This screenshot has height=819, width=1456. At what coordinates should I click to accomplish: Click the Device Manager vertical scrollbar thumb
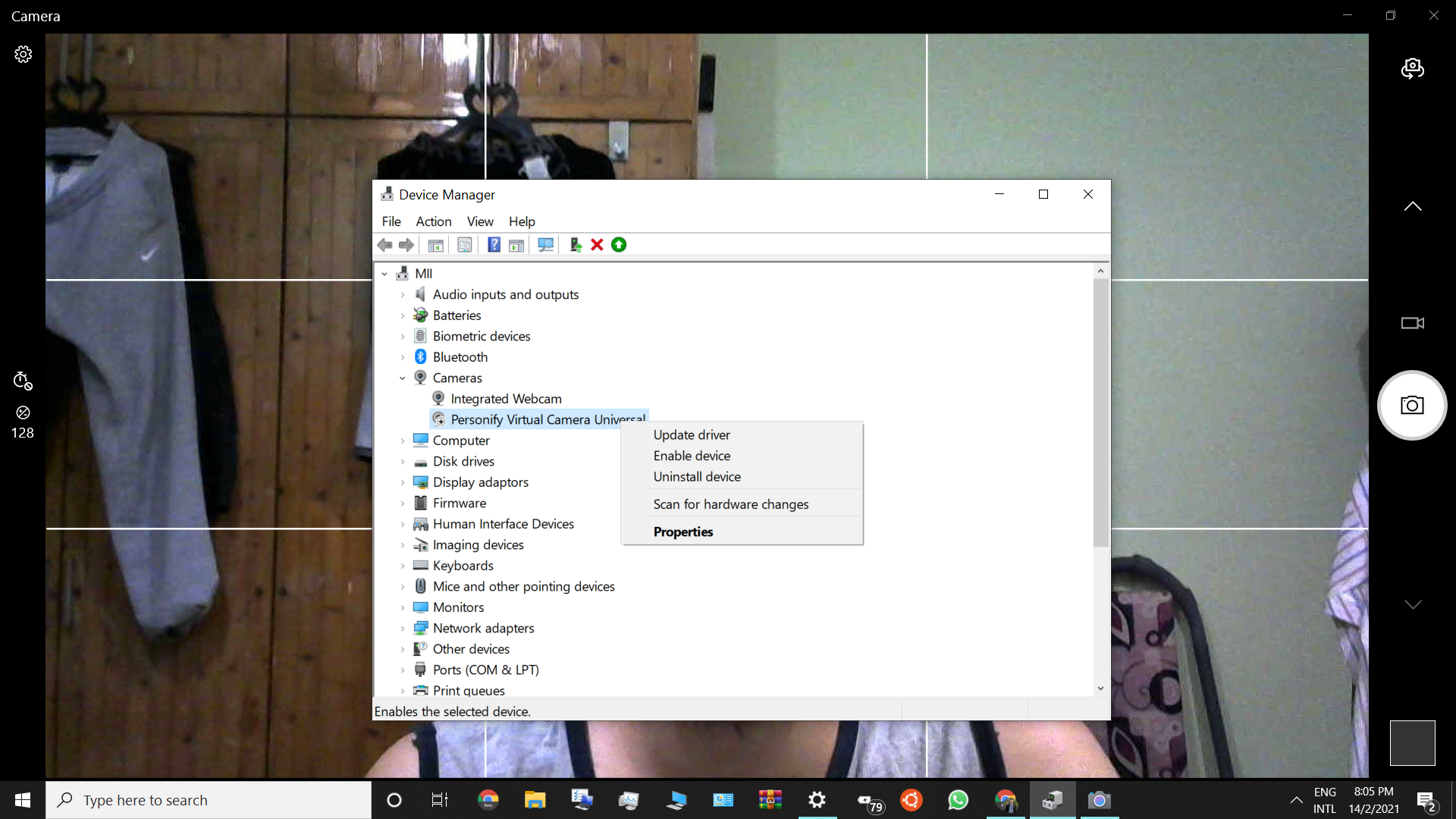1100,413
